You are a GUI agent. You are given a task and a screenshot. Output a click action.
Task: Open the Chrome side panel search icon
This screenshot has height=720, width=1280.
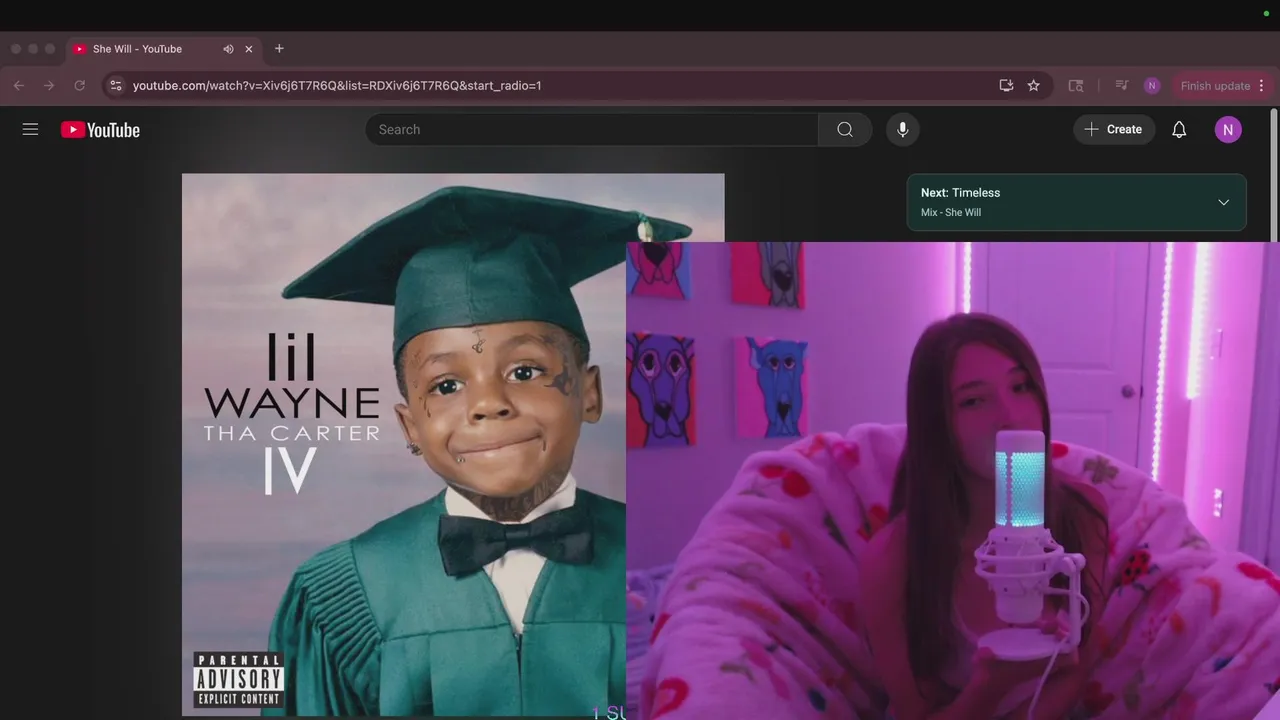1076,86
